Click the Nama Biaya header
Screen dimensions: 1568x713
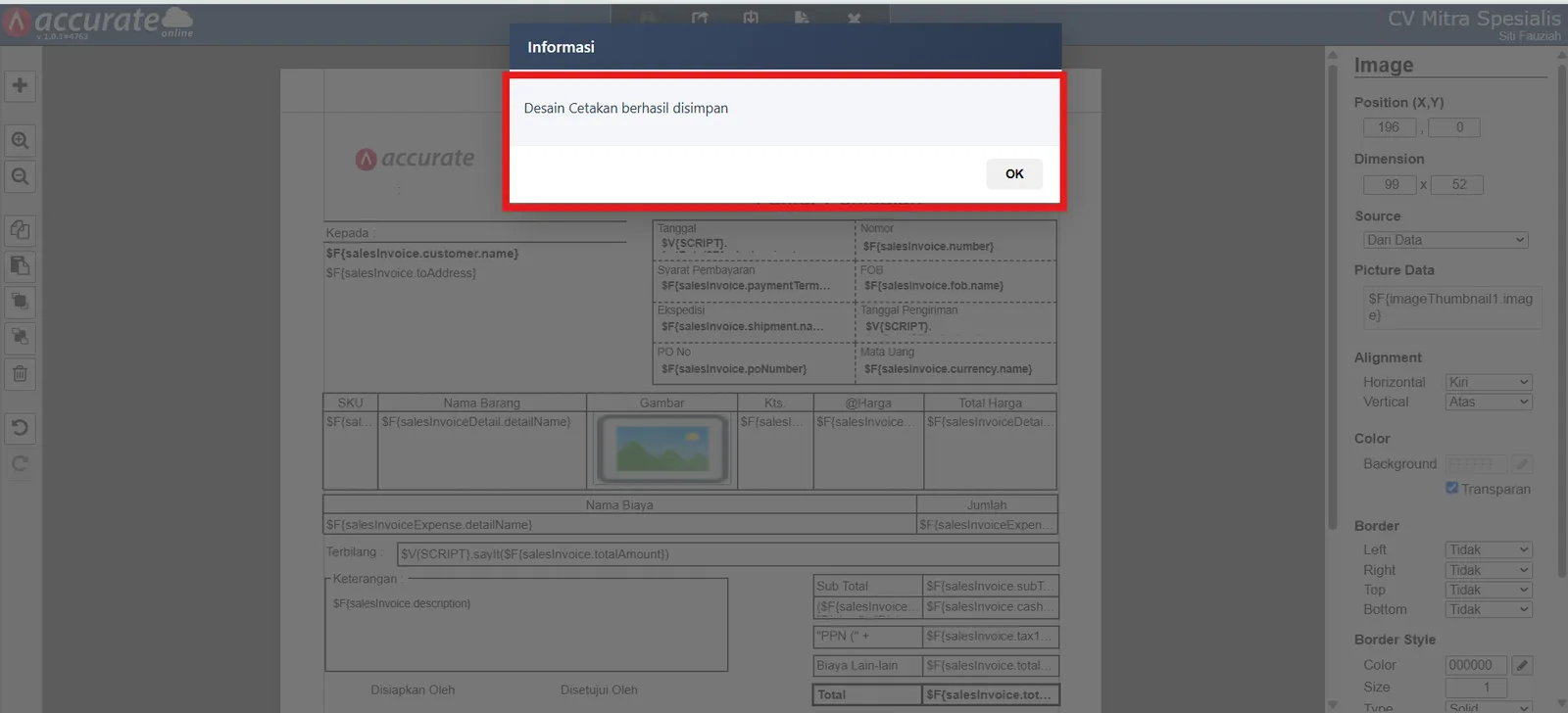619,505
